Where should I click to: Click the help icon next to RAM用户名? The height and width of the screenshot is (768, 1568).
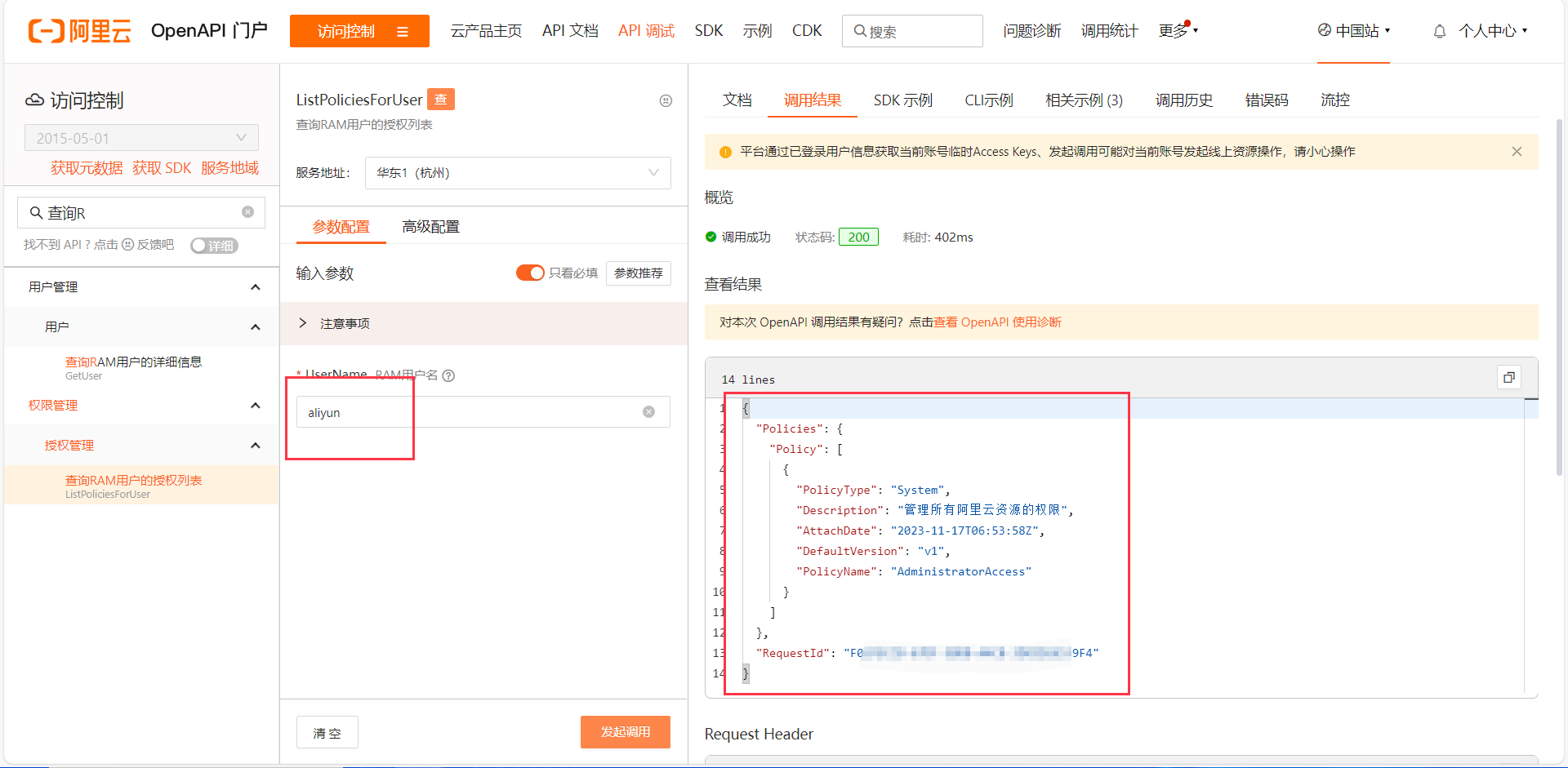[448, 375]
